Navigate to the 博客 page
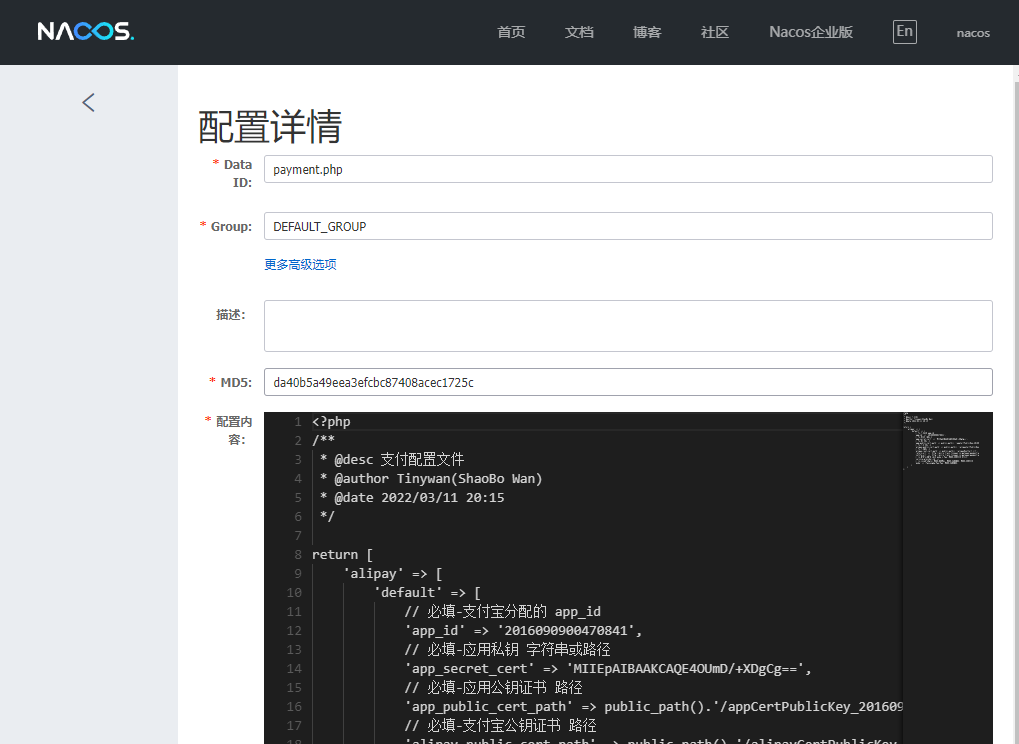Image resolution: width=1019 pixels, height=744 pixels. (647, 32)
